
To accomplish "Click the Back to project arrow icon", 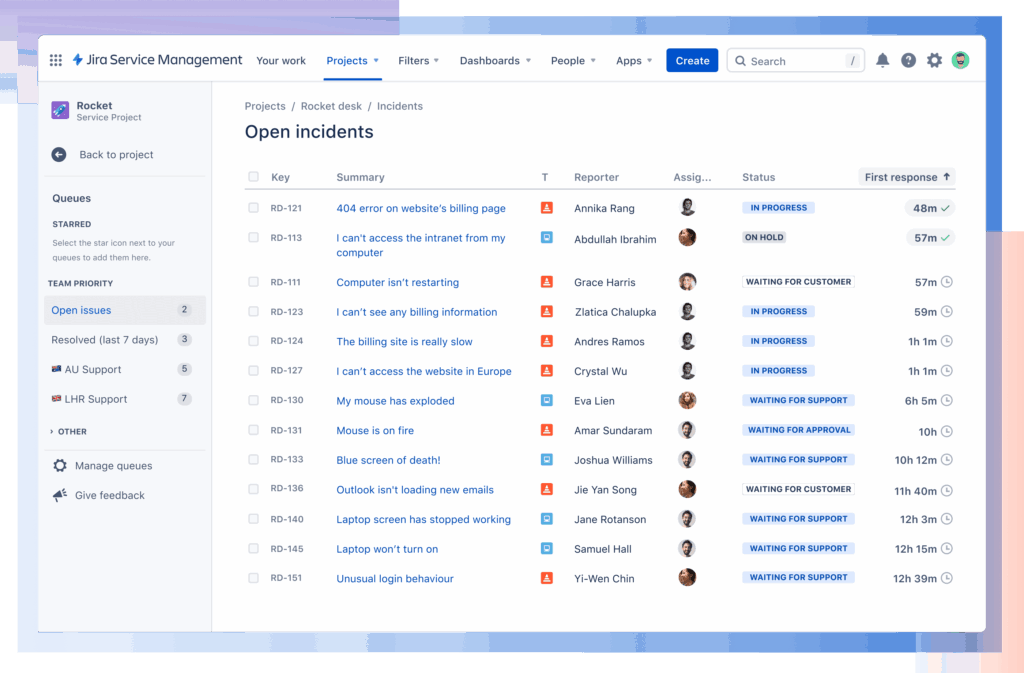I will (x=59, y=155).
